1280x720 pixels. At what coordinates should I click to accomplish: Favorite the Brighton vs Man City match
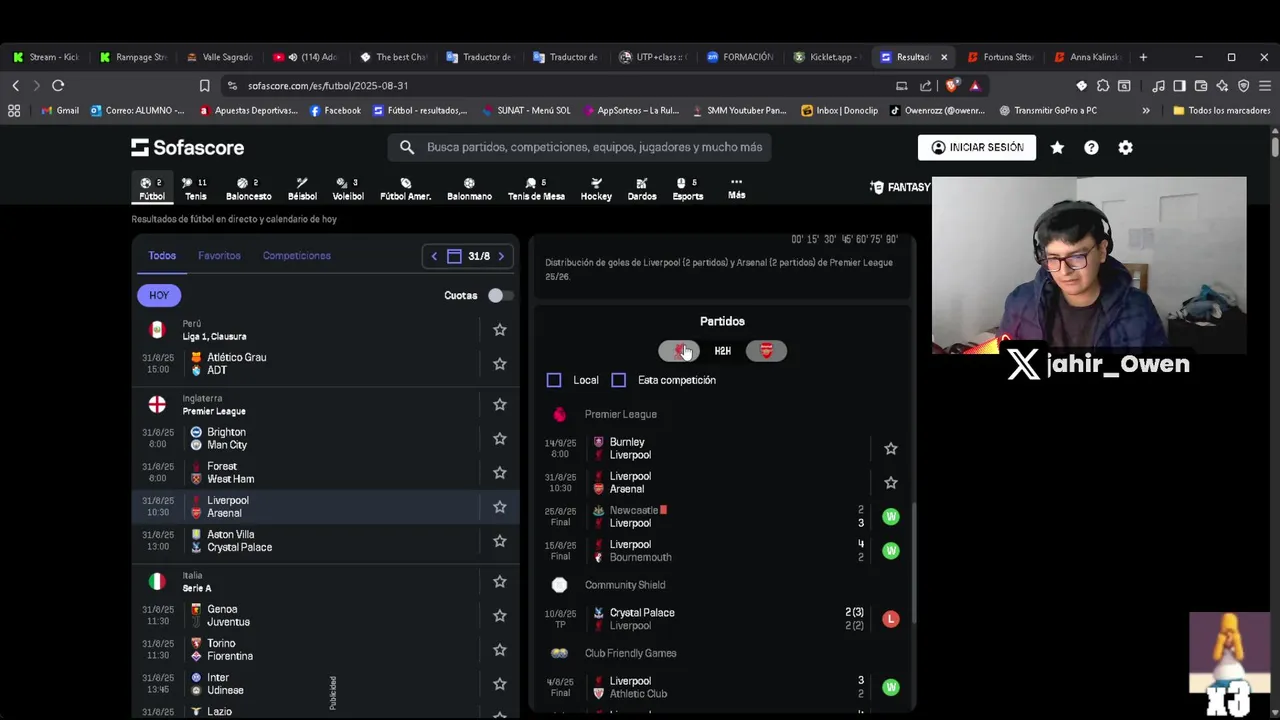tap(499, 439)
